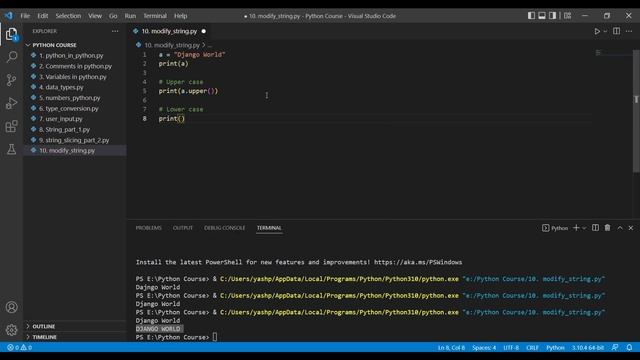
Task: Open the View menu
Action: pyautogui.click(x=95, y=16)
